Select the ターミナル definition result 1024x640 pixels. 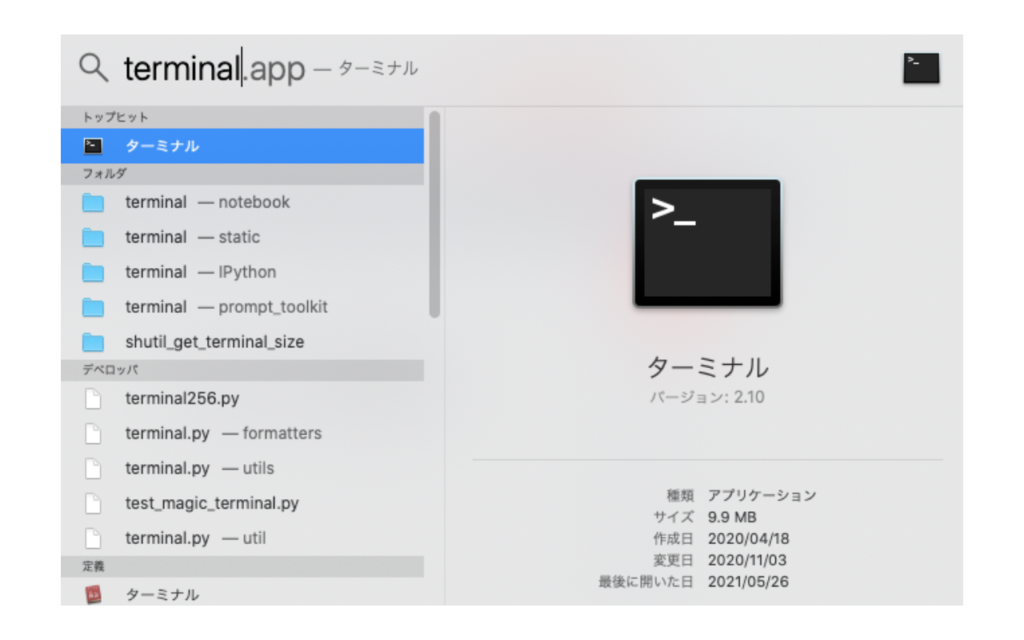click(x=242, y=592)
